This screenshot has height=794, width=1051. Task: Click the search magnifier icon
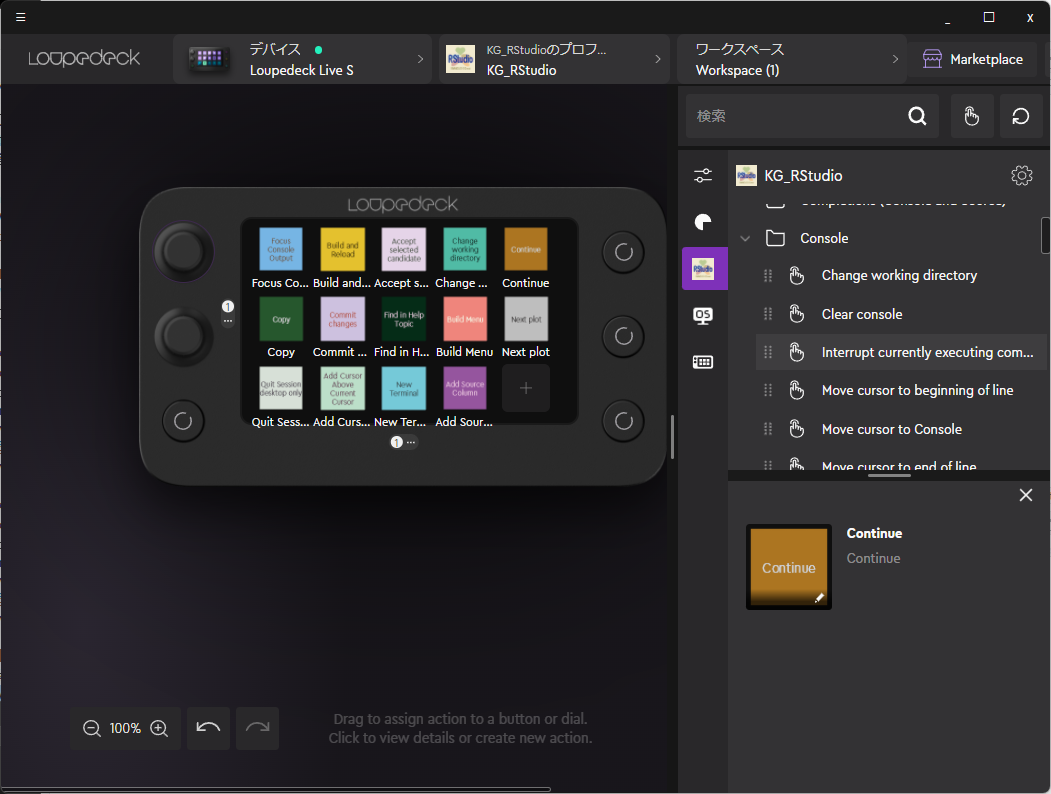917,117
